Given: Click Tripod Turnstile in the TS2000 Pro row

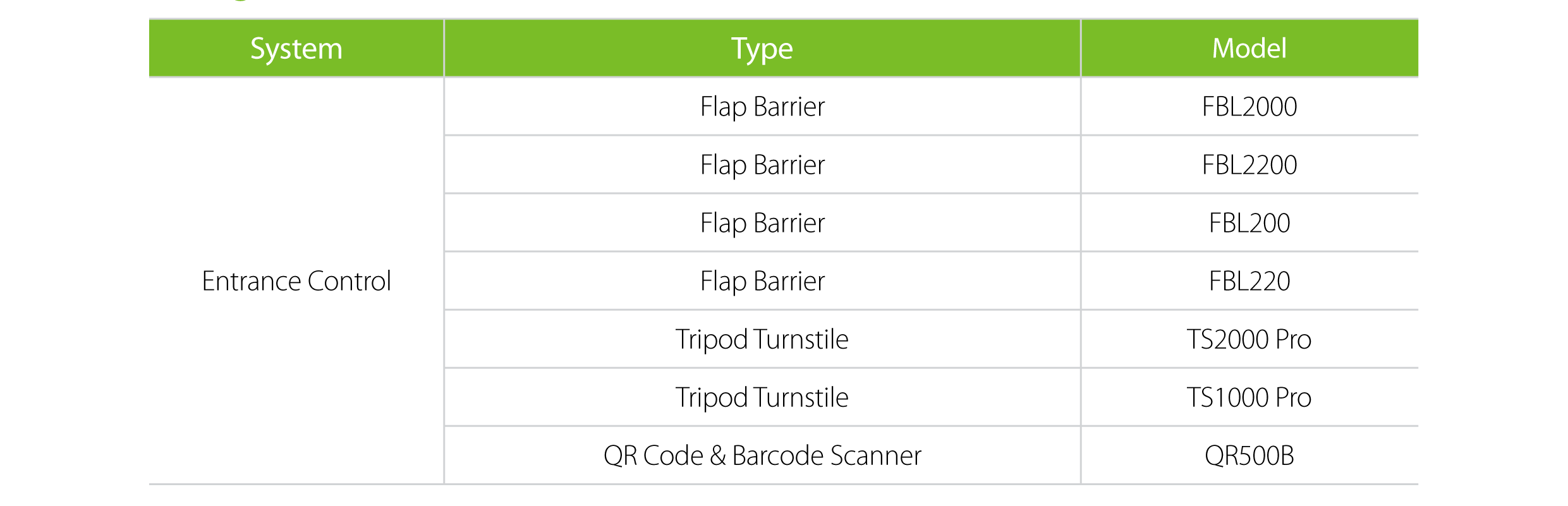Looking at the screenshot, I should [762, 339].
